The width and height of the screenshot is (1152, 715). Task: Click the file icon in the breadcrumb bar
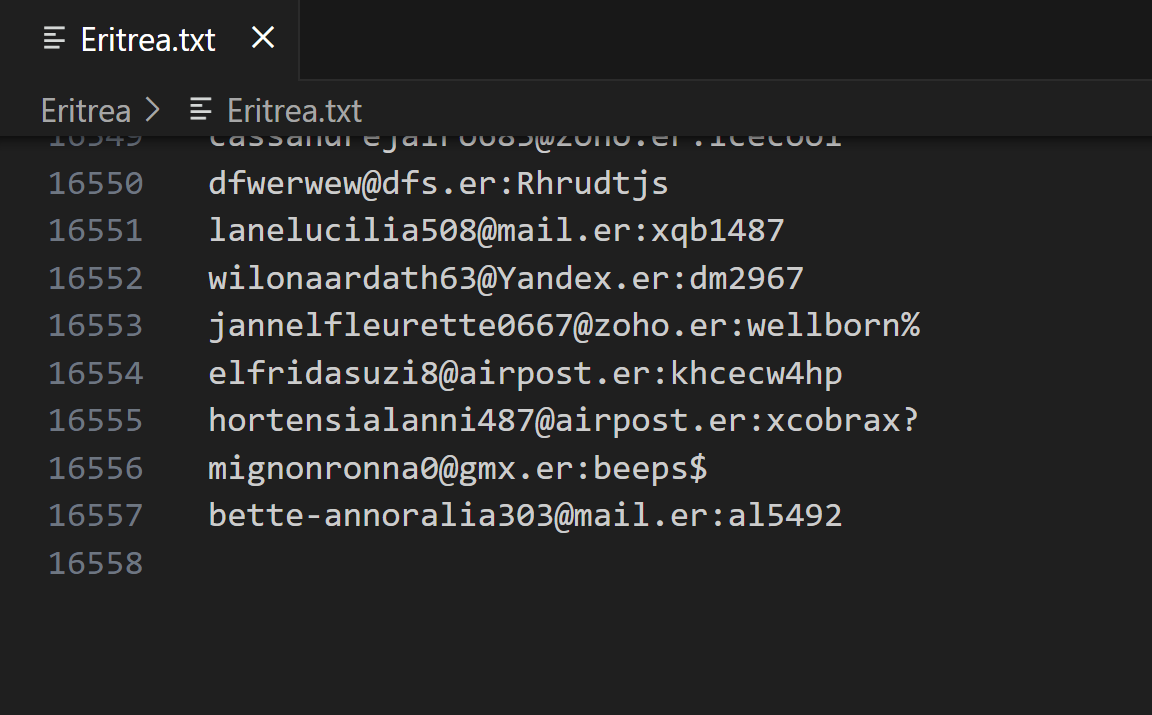(201, 109)
